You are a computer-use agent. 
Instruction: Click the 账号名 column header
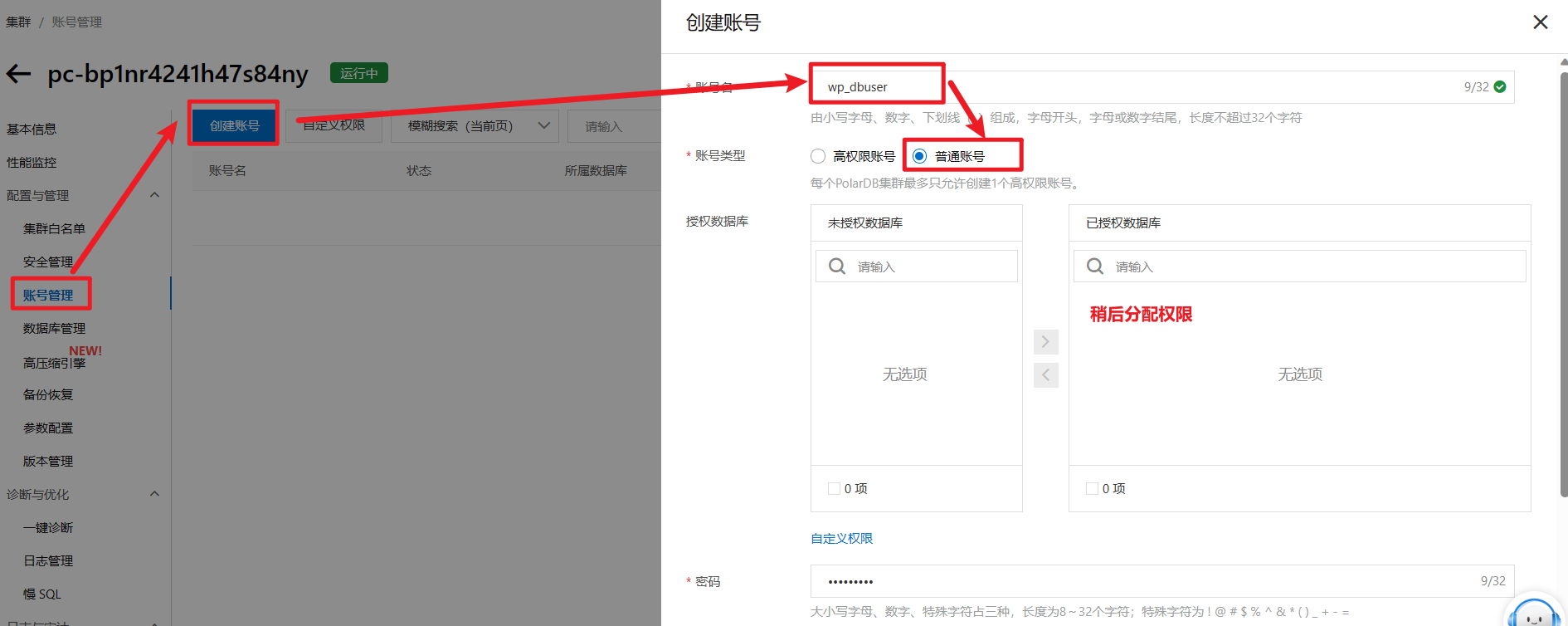(x=227, y=170)
